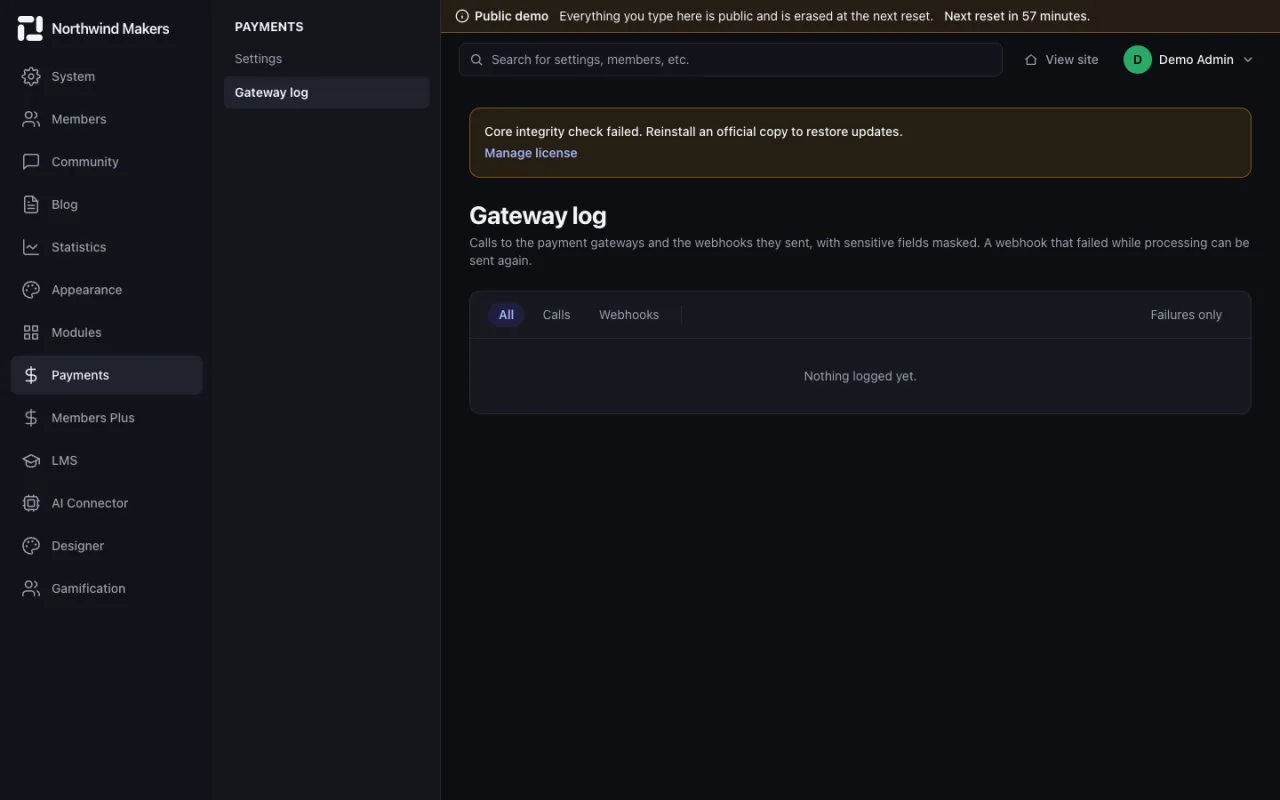Click the 'Public demo' banner label
The width and height of the screenshot is (1280, 800).
pos(512,16)
